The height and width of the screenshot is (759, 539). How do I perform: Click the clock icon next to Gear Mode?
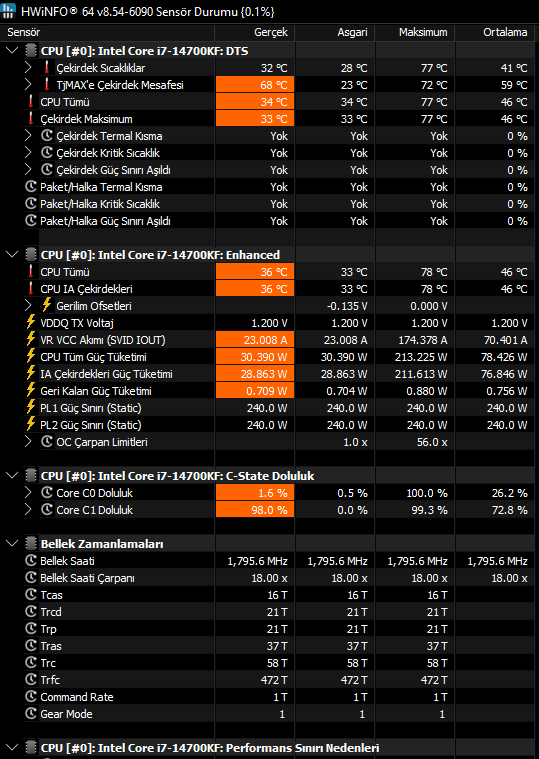point(31,713)
